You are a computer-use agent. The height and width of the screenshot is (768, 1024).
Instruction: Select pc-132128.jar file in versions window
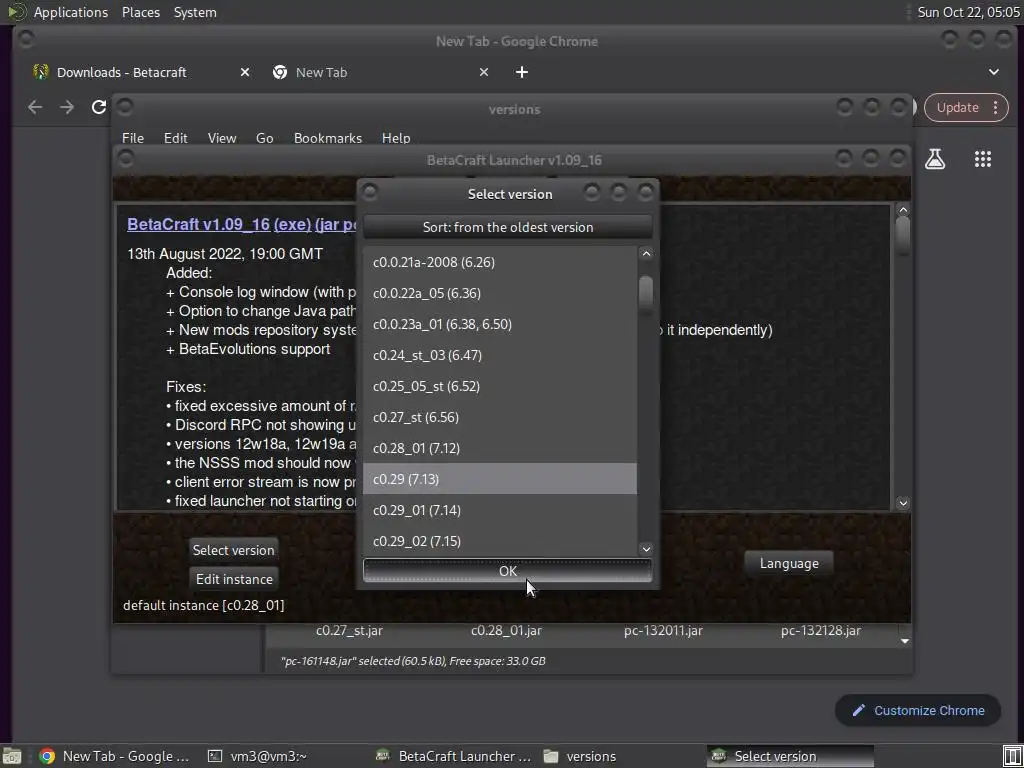pos(821,630)
